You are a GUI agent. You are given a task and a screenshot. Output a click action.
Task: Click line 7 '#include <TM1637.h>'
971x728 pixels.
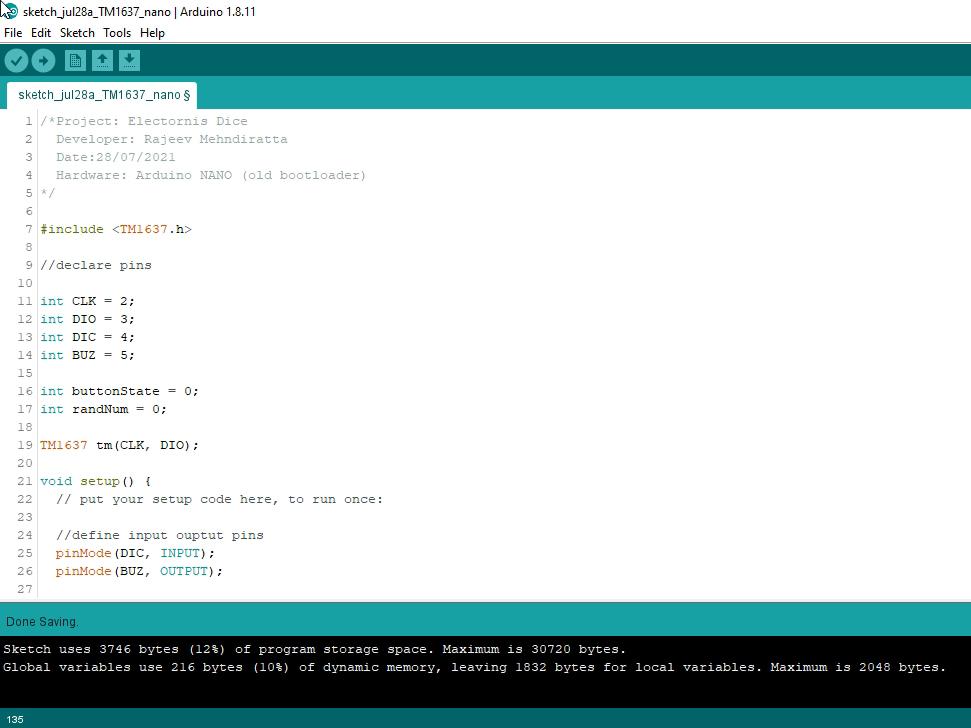coord(116,229)
